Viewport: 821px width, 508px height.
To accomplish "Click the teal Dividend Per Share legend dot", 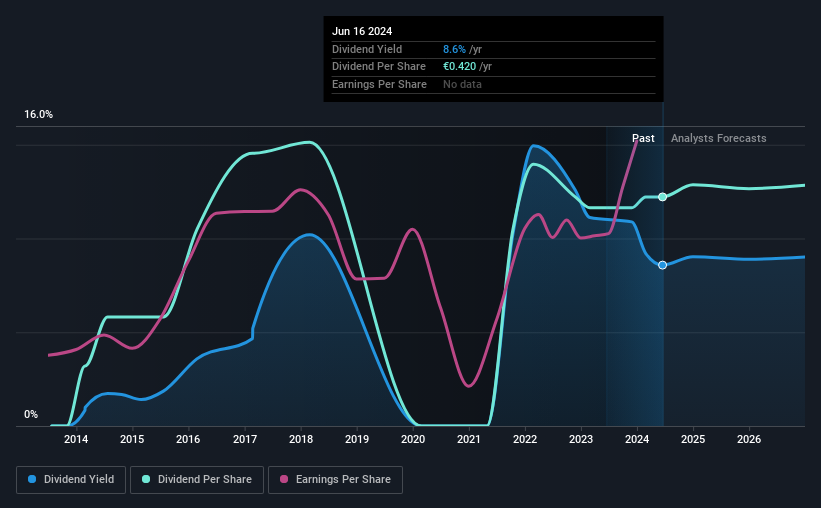I will (x=146, y=479).
